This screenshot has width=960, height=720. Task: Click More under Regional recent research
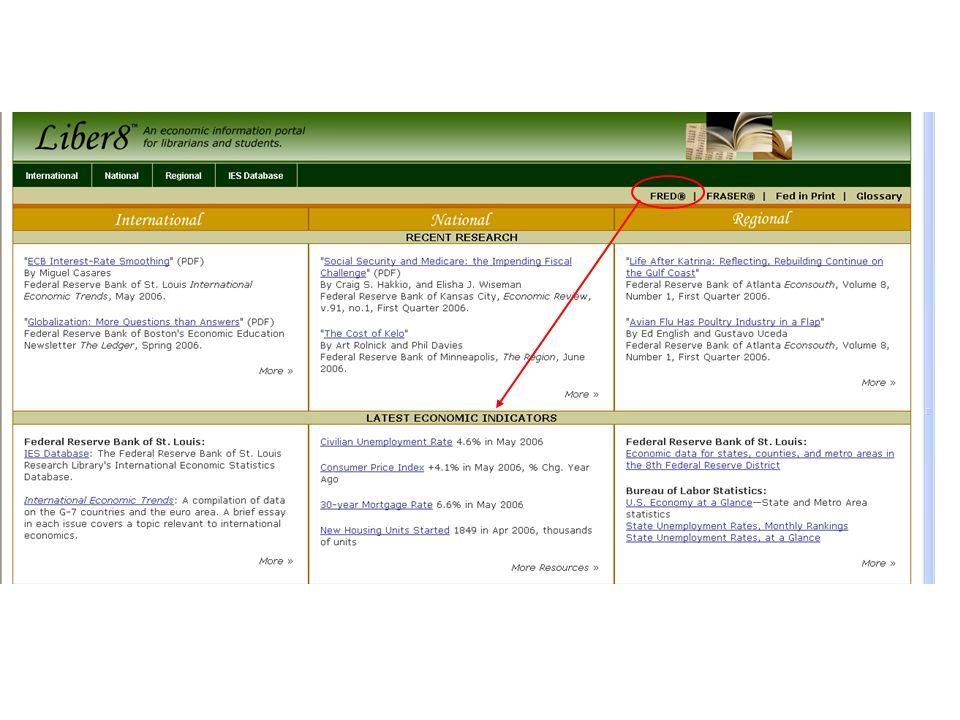click(878, 383)
